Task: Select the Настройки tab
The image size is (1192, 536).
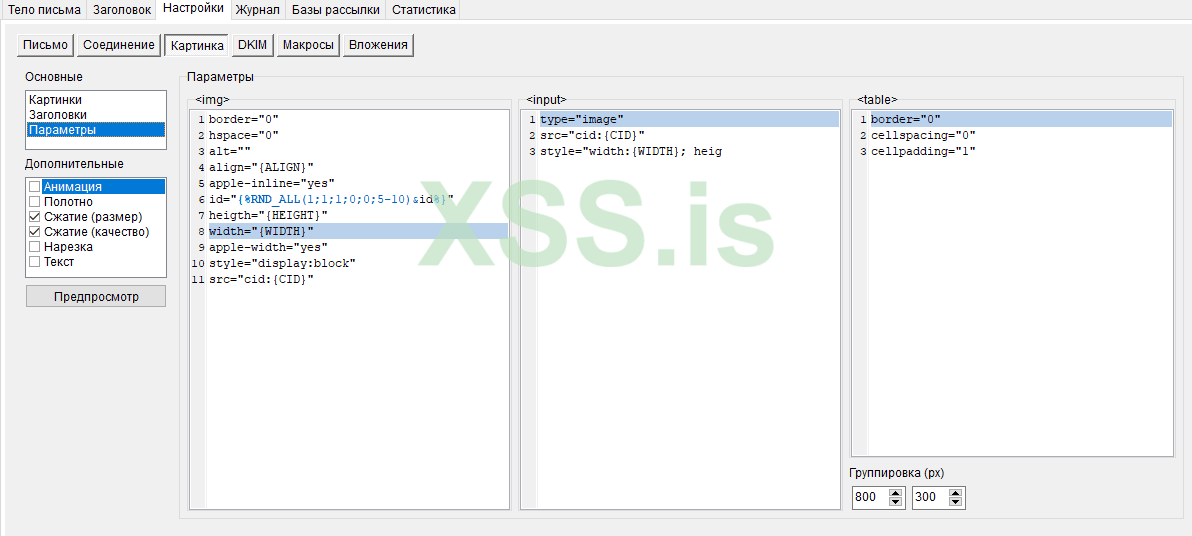Action: (x=193, y=8)
